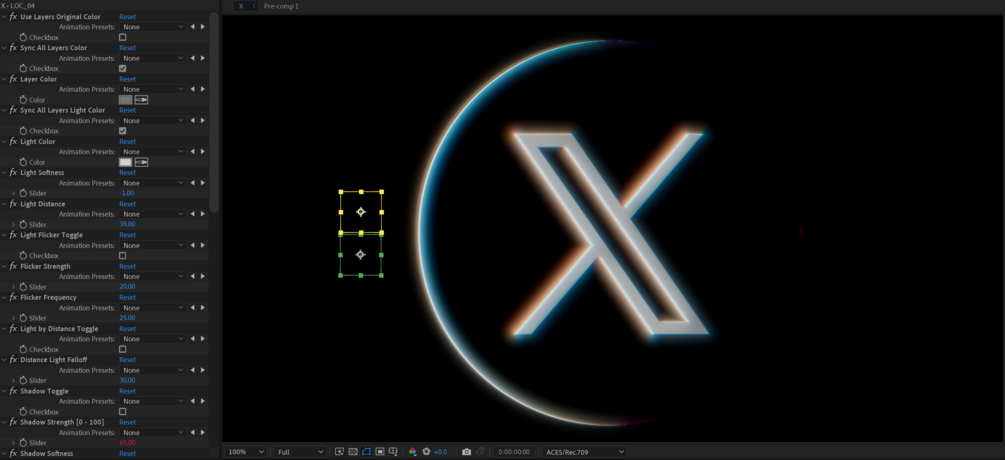Click Effect Controls panel vertical scrollbar
Screen dimensions: 1005x460
click(214, 112)
